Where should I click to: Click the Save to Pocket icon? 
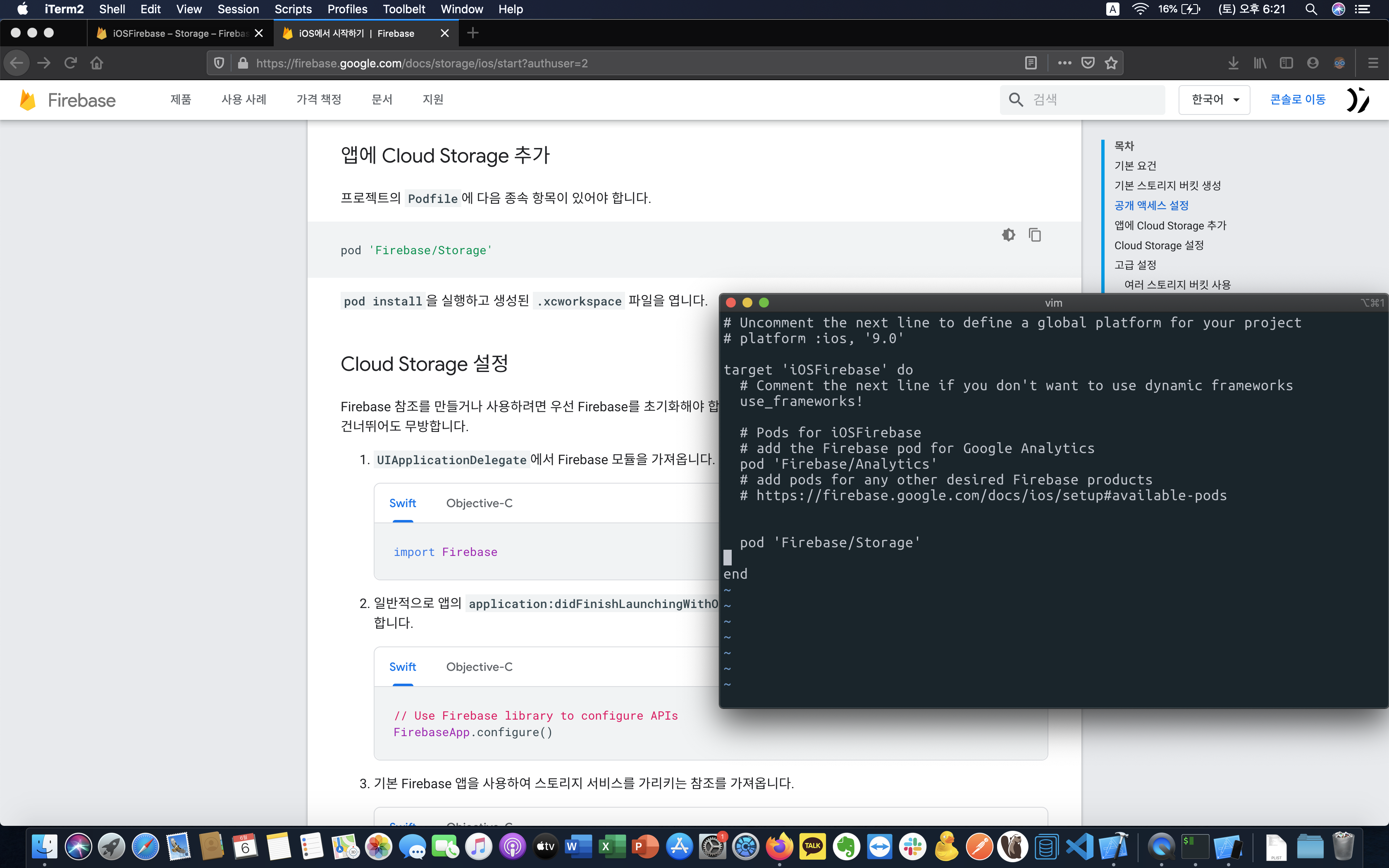coord(1087,63)
